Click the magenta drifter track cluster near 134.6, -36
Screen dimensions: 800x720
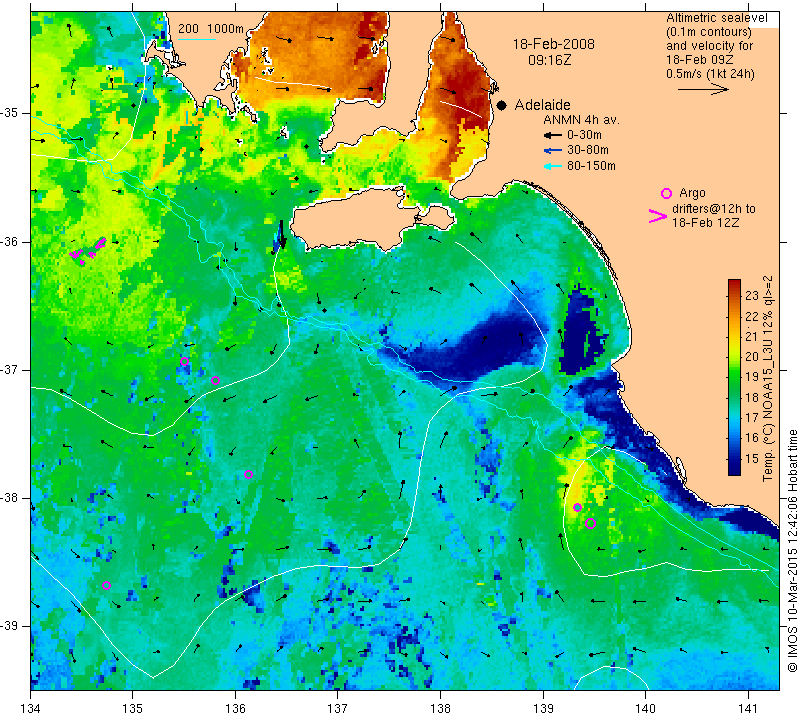pos(88,250)
